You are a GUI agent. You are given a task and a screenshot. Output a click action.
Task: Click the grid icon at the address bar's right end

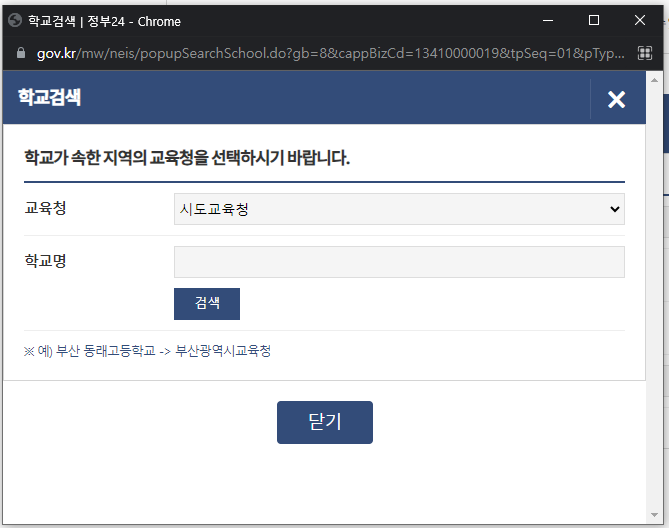(645, 53)
